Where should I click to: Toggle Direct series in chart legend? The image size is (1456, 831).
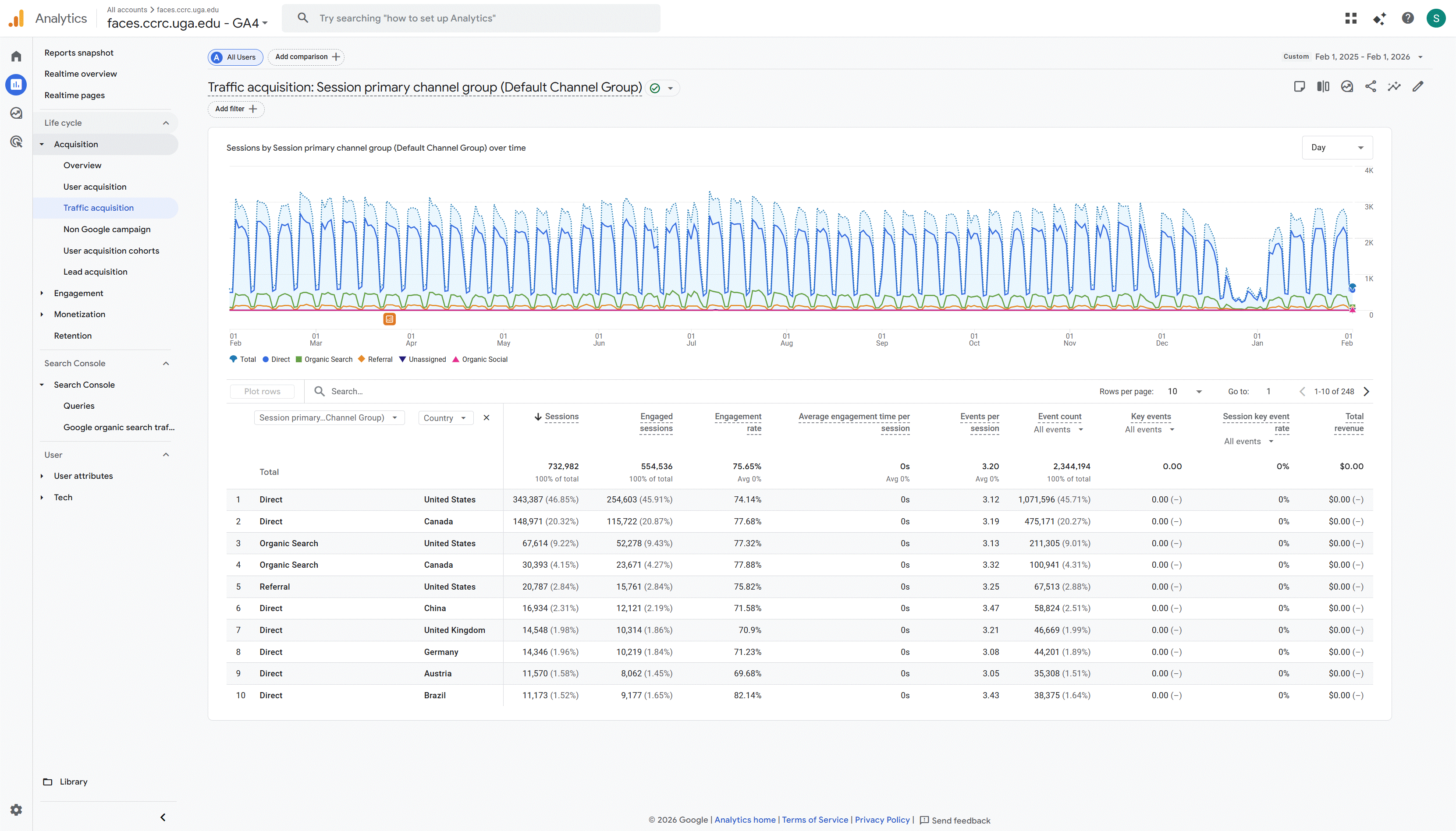click(x=280, y=360)
